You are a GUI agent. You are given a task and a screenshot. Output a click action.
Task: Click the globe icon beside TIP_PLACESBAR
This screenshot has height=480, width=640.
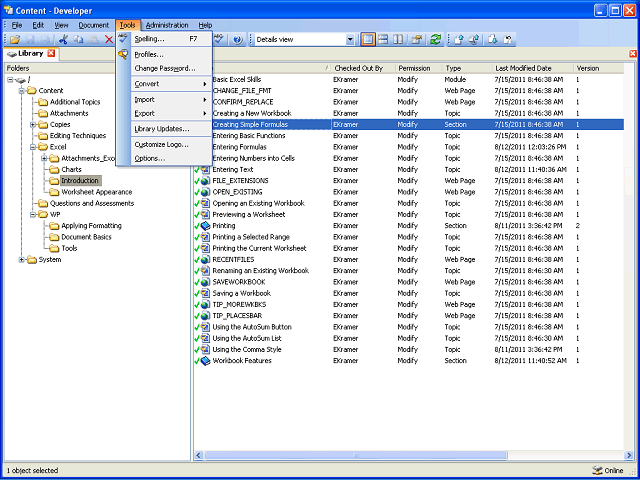point(205,316)
